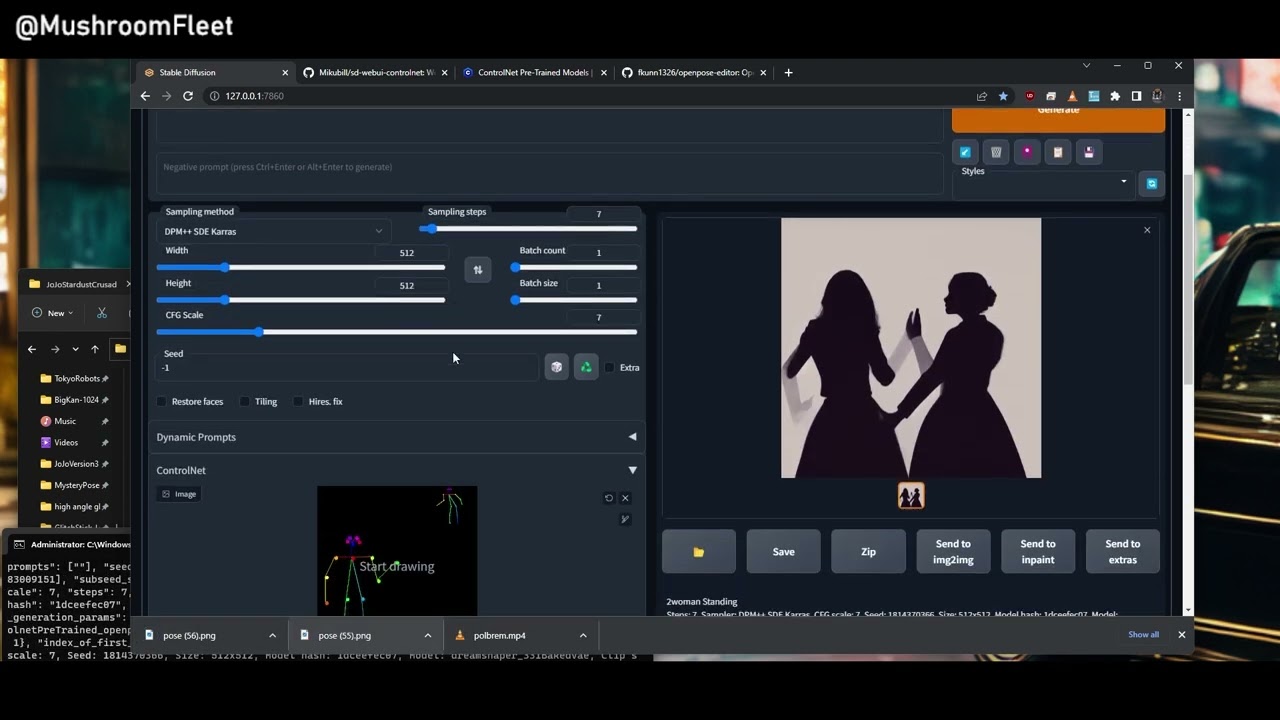Screen dimensions: 1280x720
Task: Click the trash clear-prompt icon
Action: [x=996, y=152]
